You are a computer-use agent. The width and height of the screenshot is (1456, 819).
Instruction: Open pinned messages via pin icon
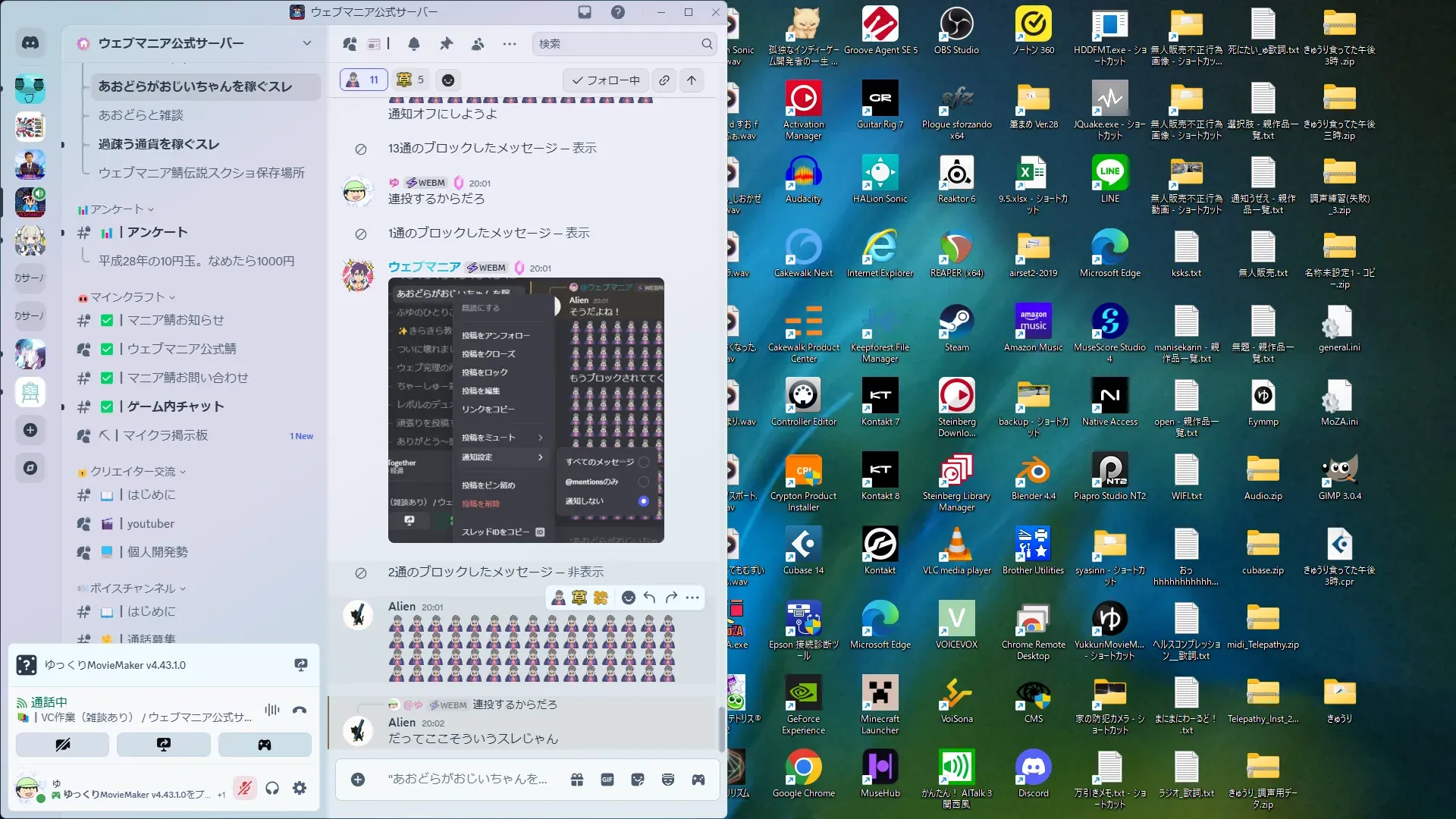[x=446, y=44]
